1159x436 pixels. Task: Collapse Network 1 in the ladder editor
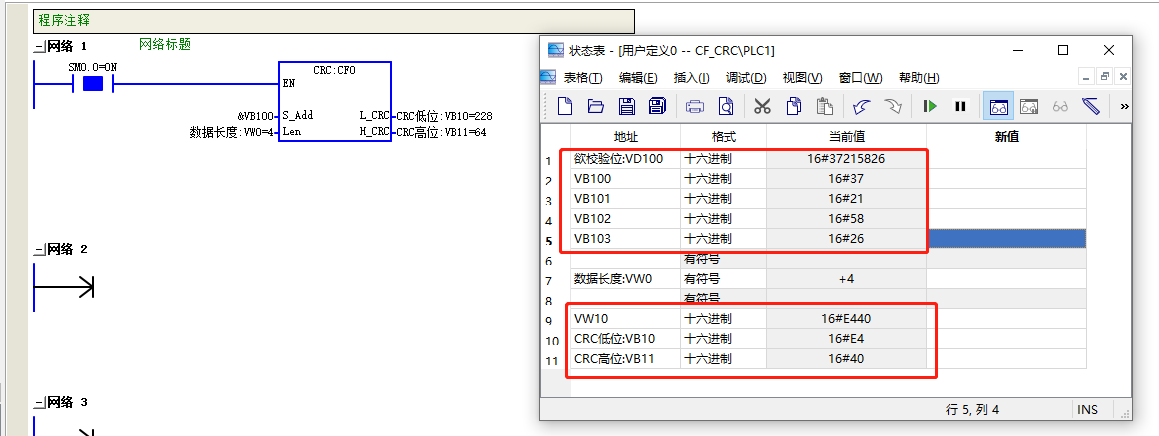(39, 47)
